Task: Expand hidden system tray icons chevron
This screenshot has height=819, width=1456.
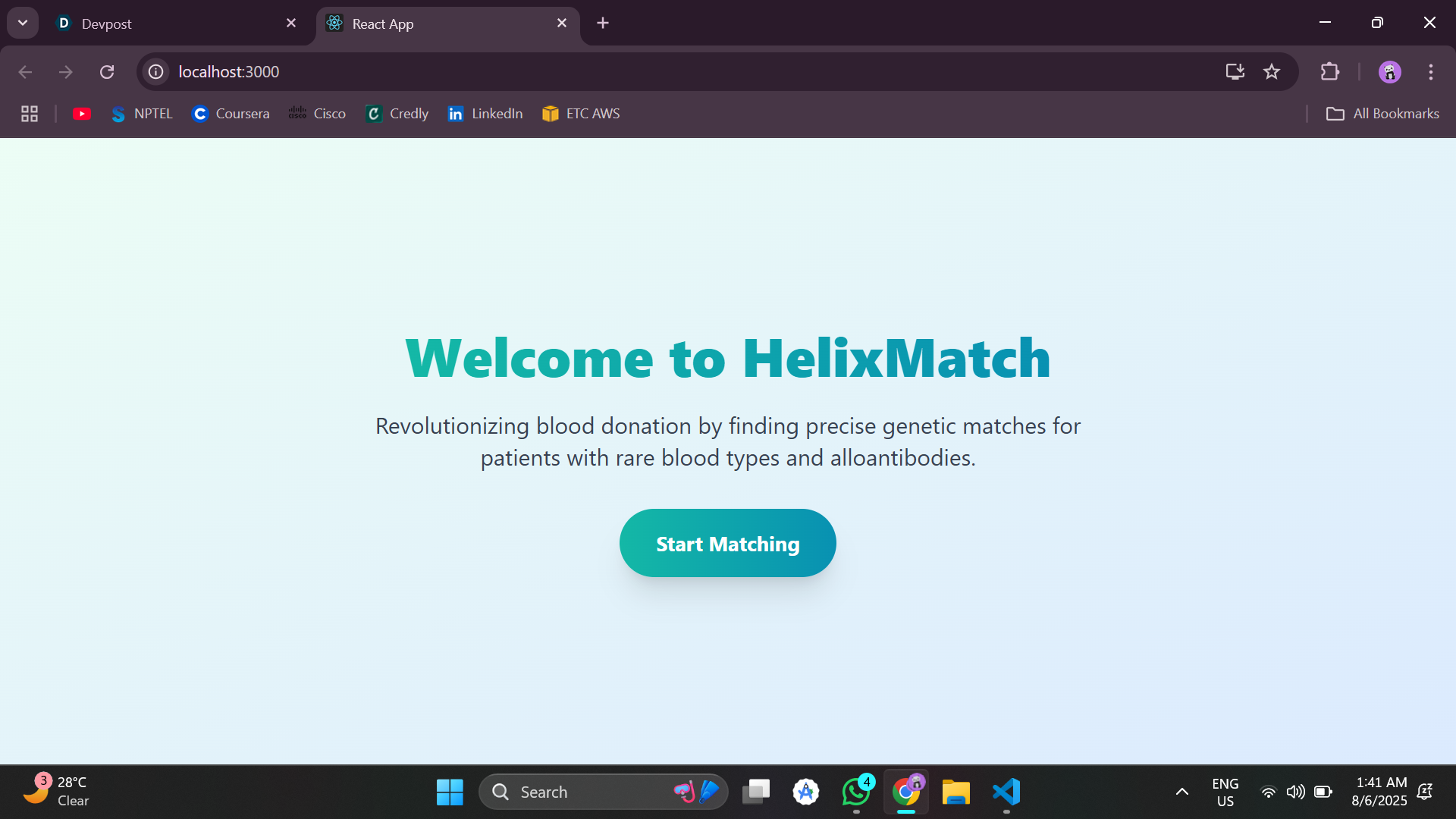Action: tap(1181, 792)
